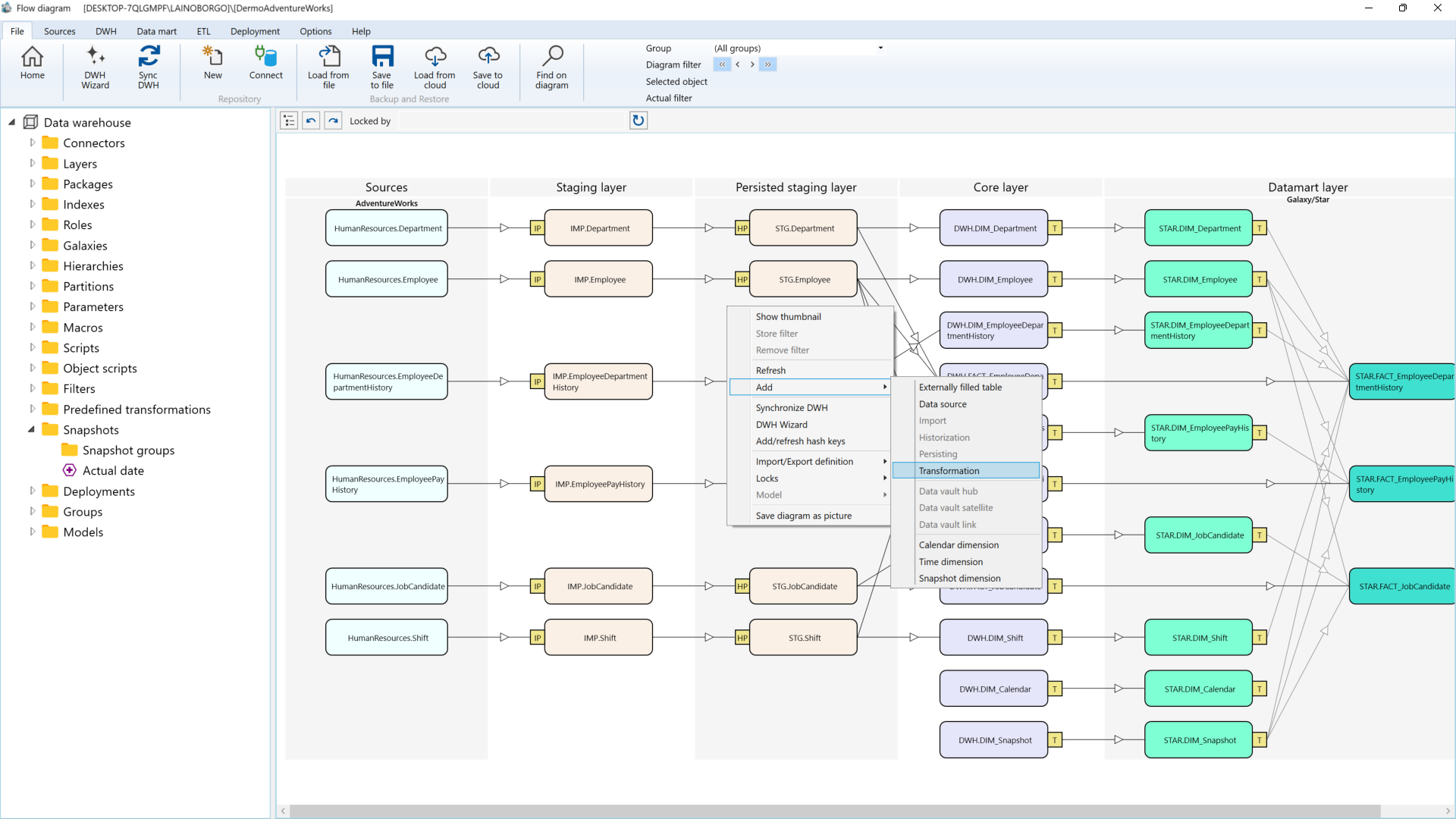Open the Help ribbon tab
The width and height of the screenshot is (1456, 819).
pos(361,31)
